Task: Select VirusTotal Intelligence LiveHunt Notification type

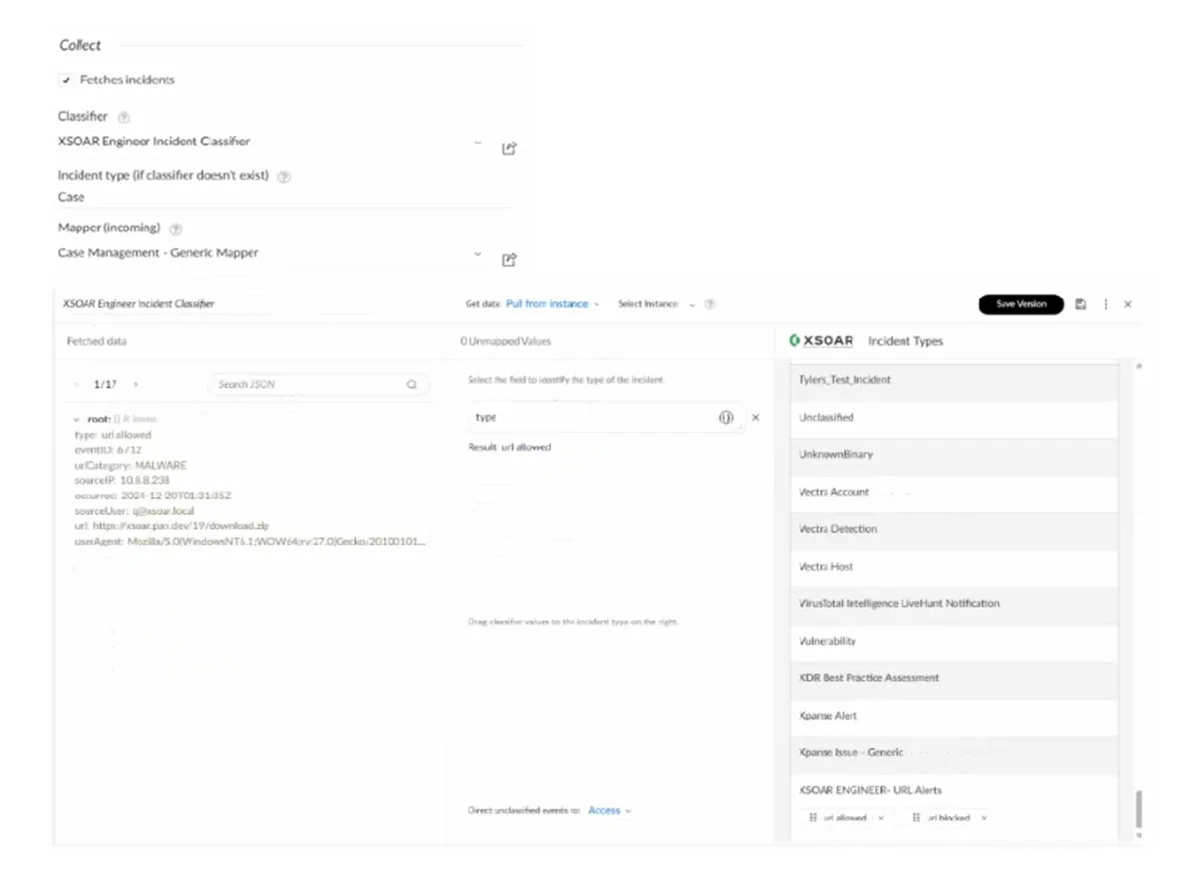Action: tap(954, 604)
